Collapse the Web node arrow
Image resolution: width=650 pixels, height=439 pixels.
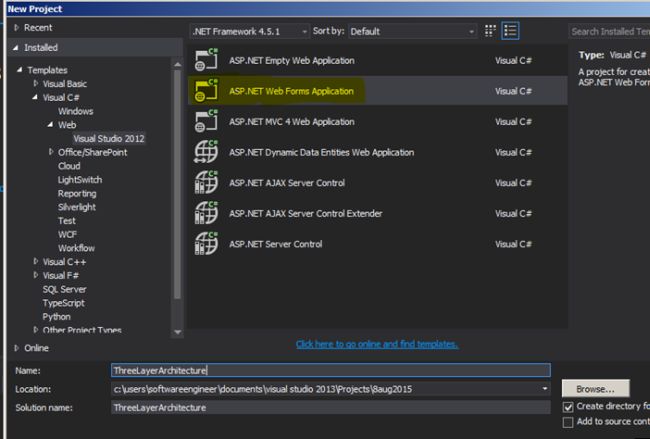50,125
